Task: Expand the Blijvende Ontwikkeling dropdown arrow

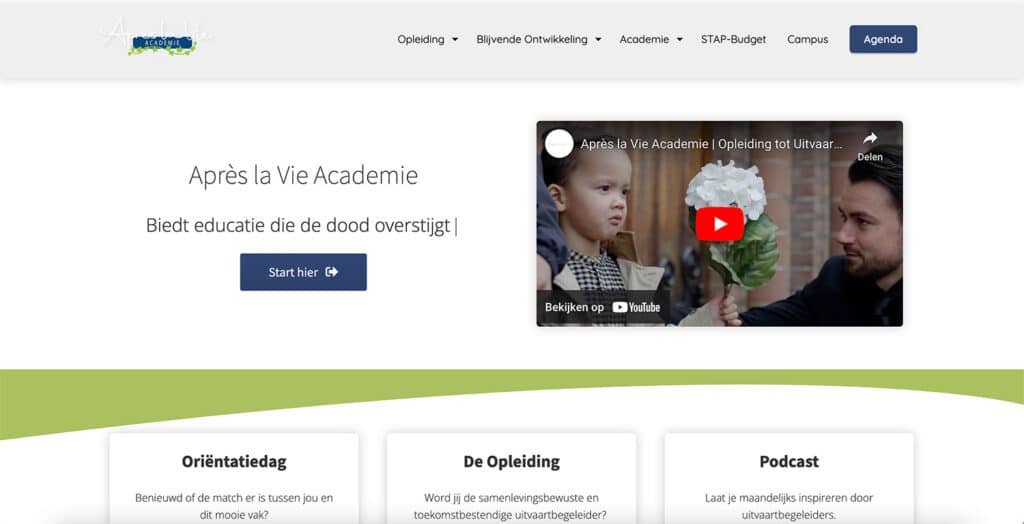Action: click(x=598, y=39)
